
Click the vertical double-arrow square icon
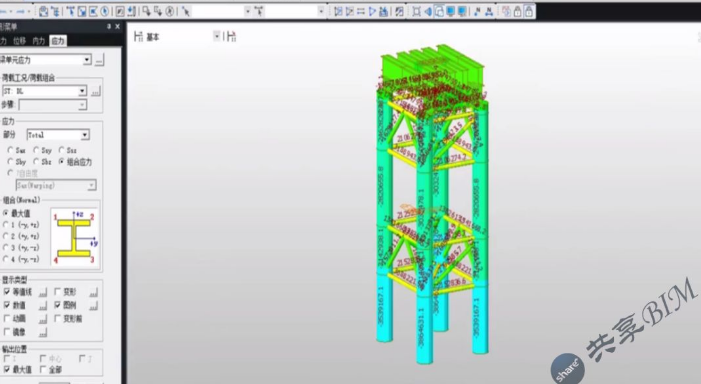pos(131,11)
